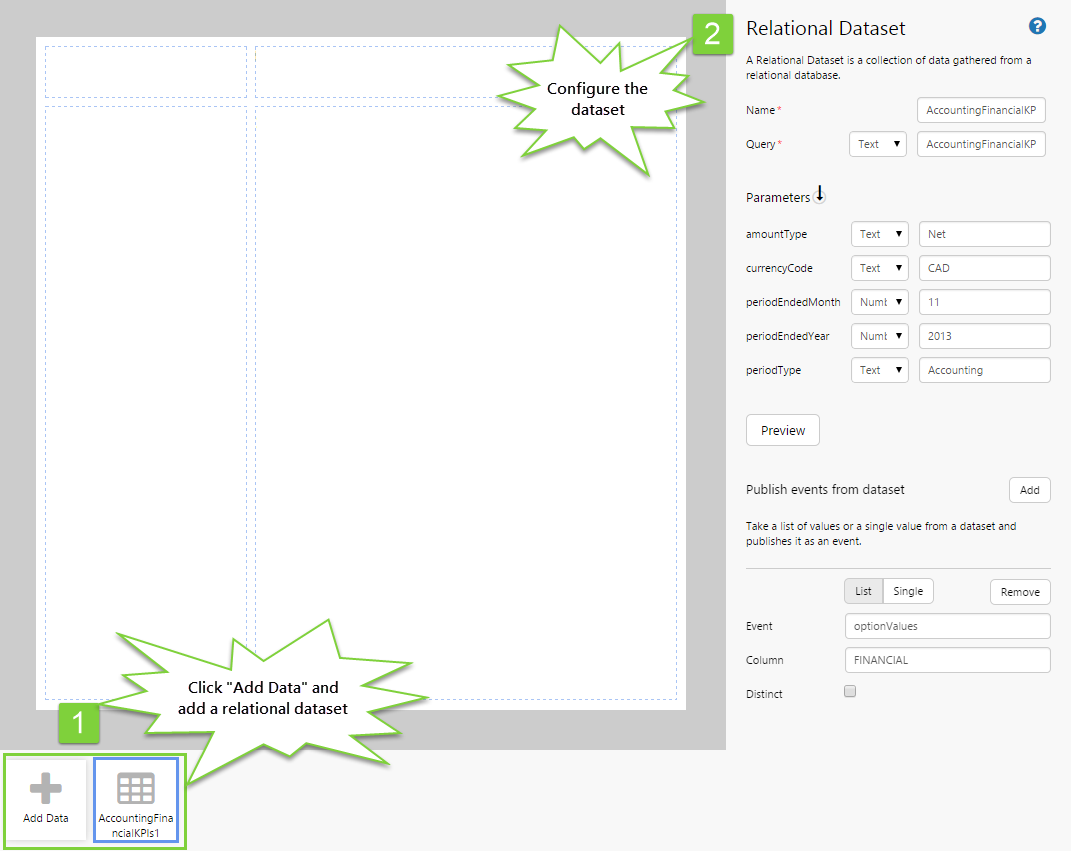Viewport: 1071px width, 851px height.
Task: Click the Add Data plus icon
Action: pos(45,790)
